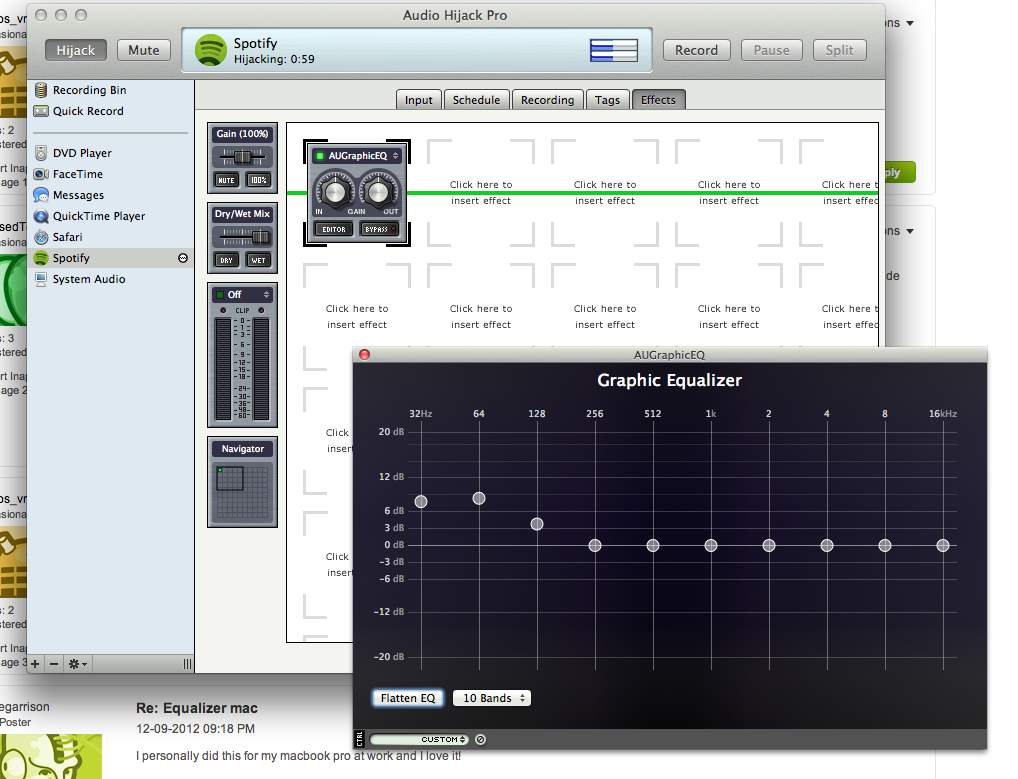The image size is (1018, 779).
Task: Click the large Spotify logo in status display
Action: 210,50
